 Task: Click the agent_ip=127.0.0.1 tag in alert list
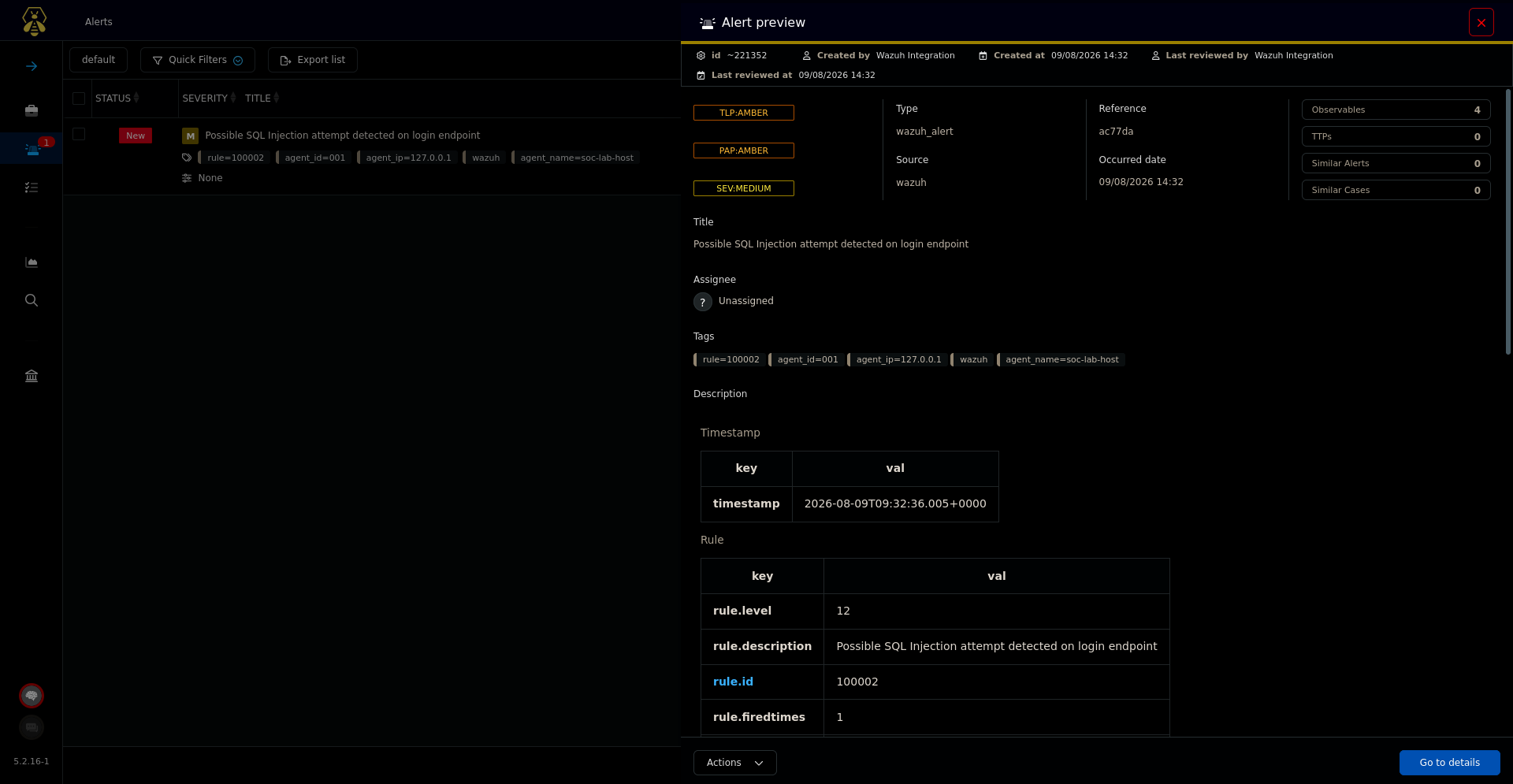coord(407,158)
